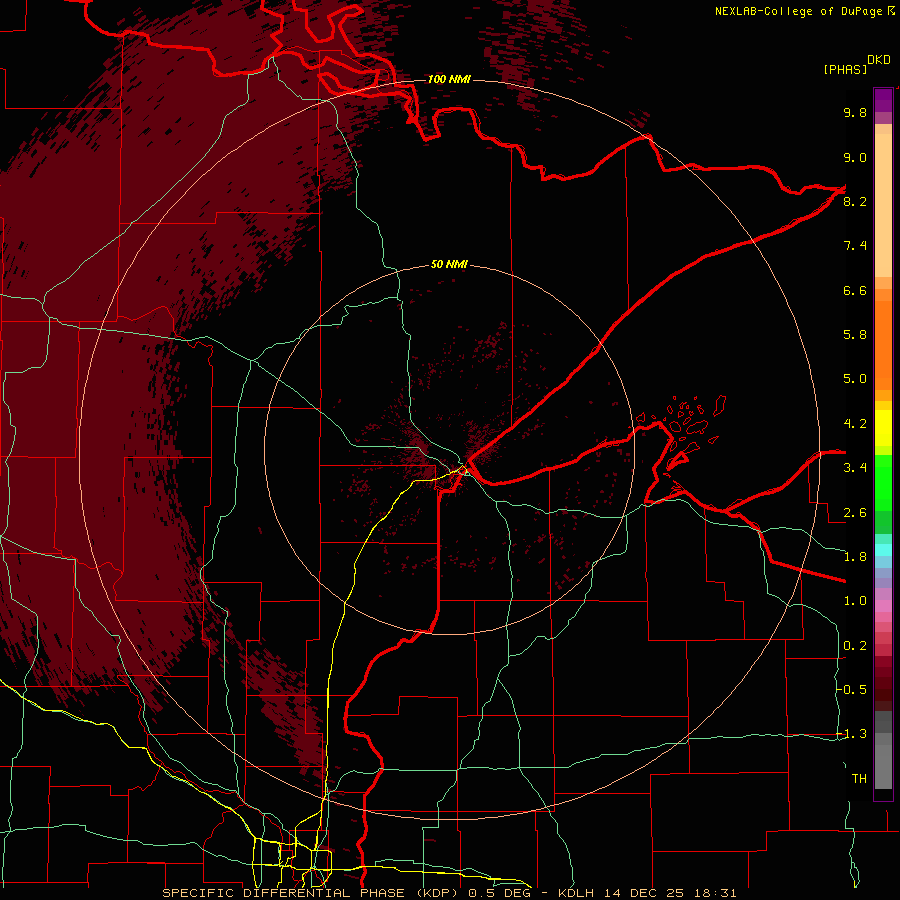Viewport: 900px width, 900px height.
Task: Click the 5.0 value on color scale
Action: tap(855, 379)
